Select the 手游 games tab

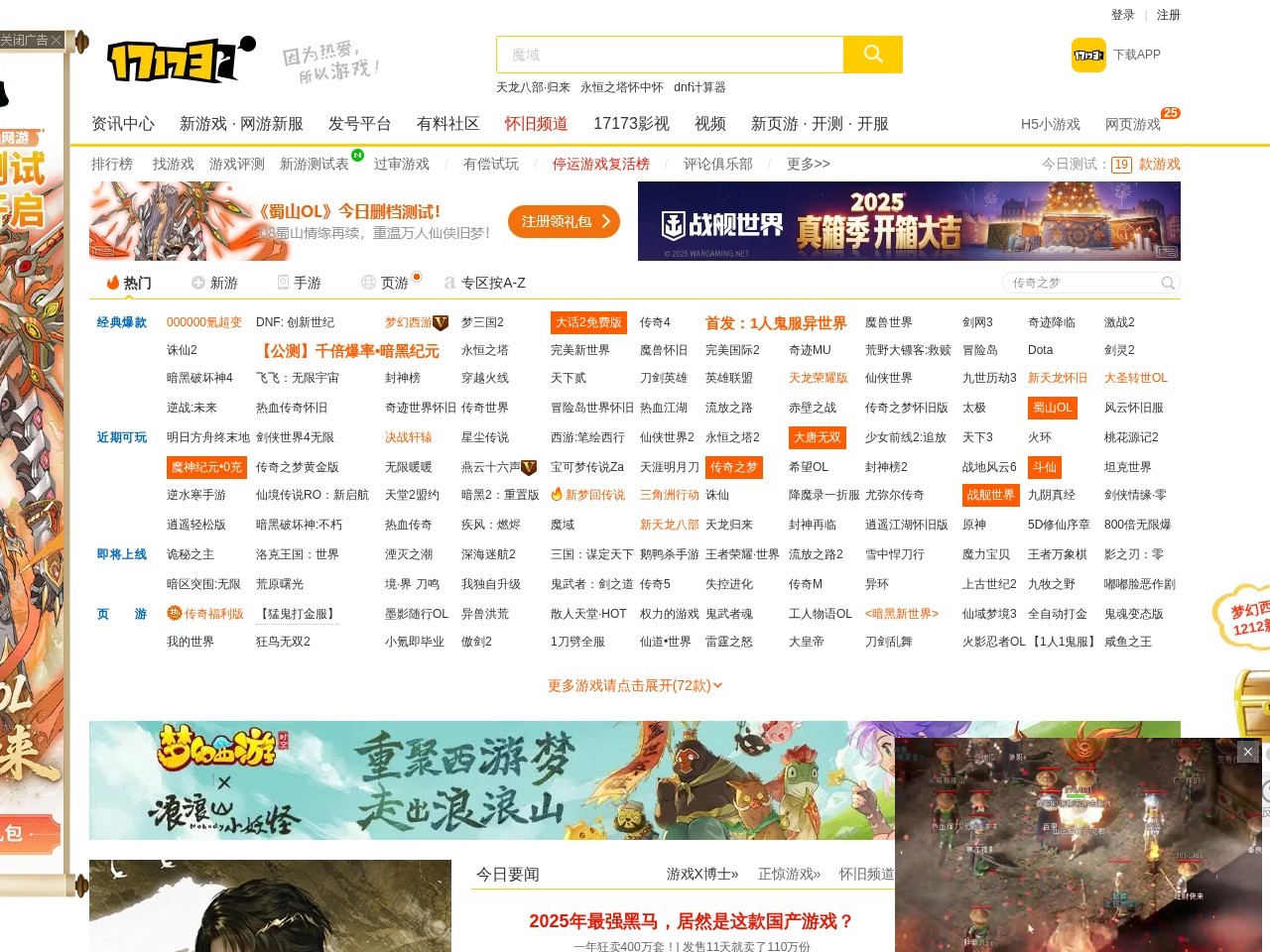(299, 284)
